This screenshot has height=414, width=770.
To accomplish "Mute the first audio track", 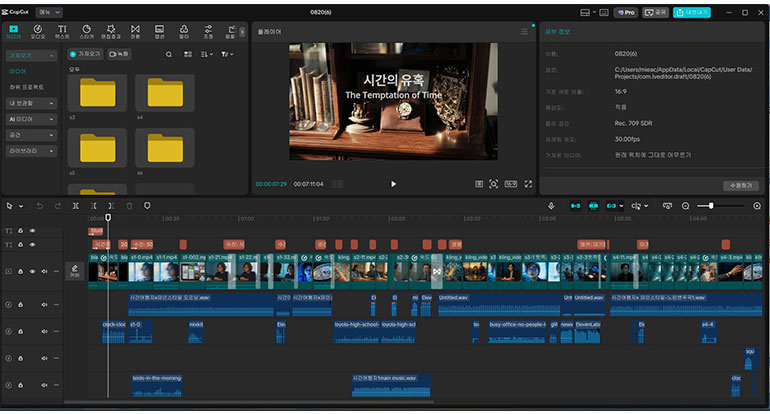I will click(43, 304).
